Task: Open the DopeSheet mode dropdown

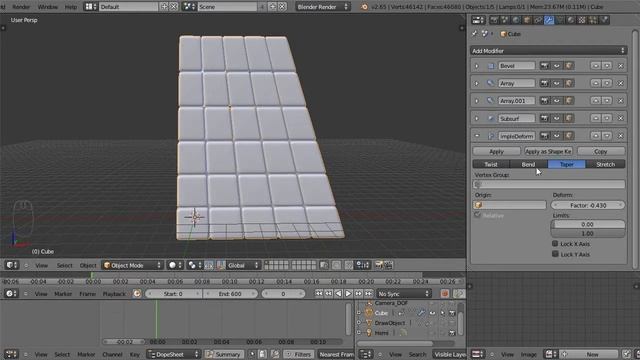Action: (x=174, y=354)
